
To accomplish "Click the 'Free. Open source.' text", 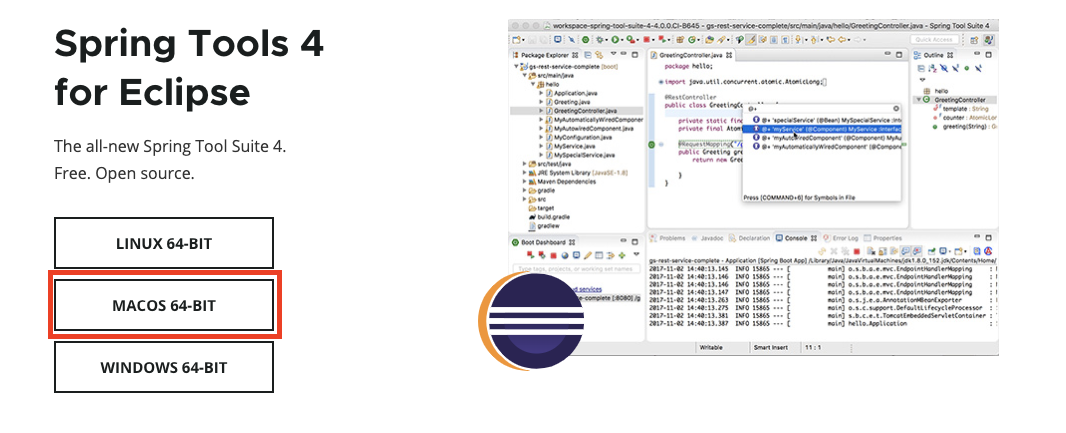I will [124, 173].
